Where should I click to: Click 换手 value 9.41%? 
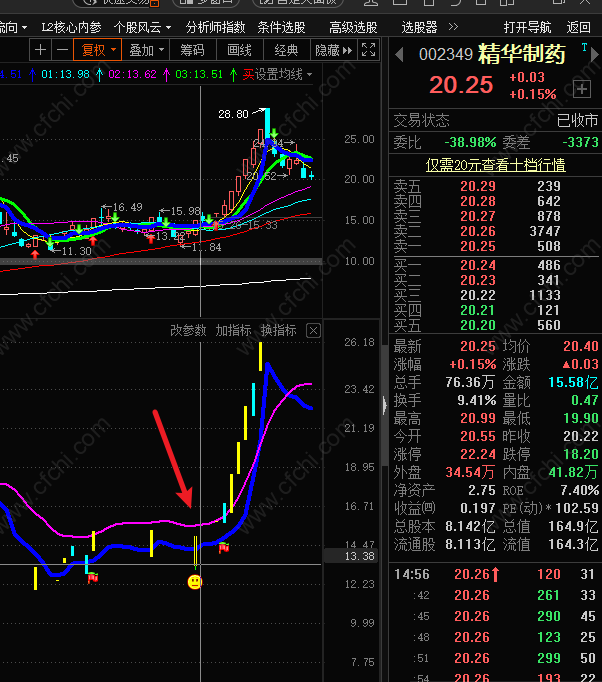click(477, 400)
